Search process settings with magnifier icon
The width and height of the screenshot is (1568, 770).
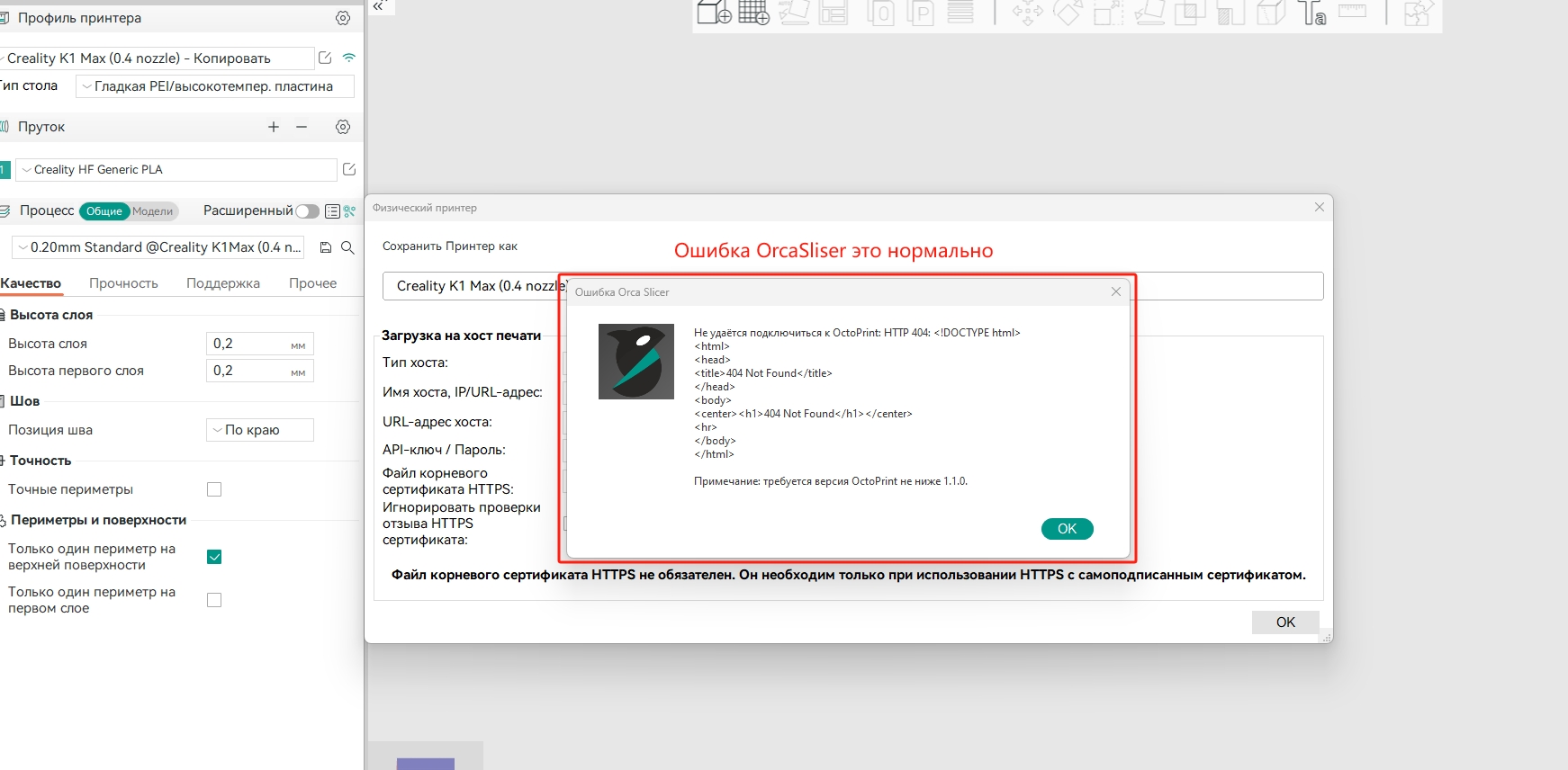(x=347, y=247)
